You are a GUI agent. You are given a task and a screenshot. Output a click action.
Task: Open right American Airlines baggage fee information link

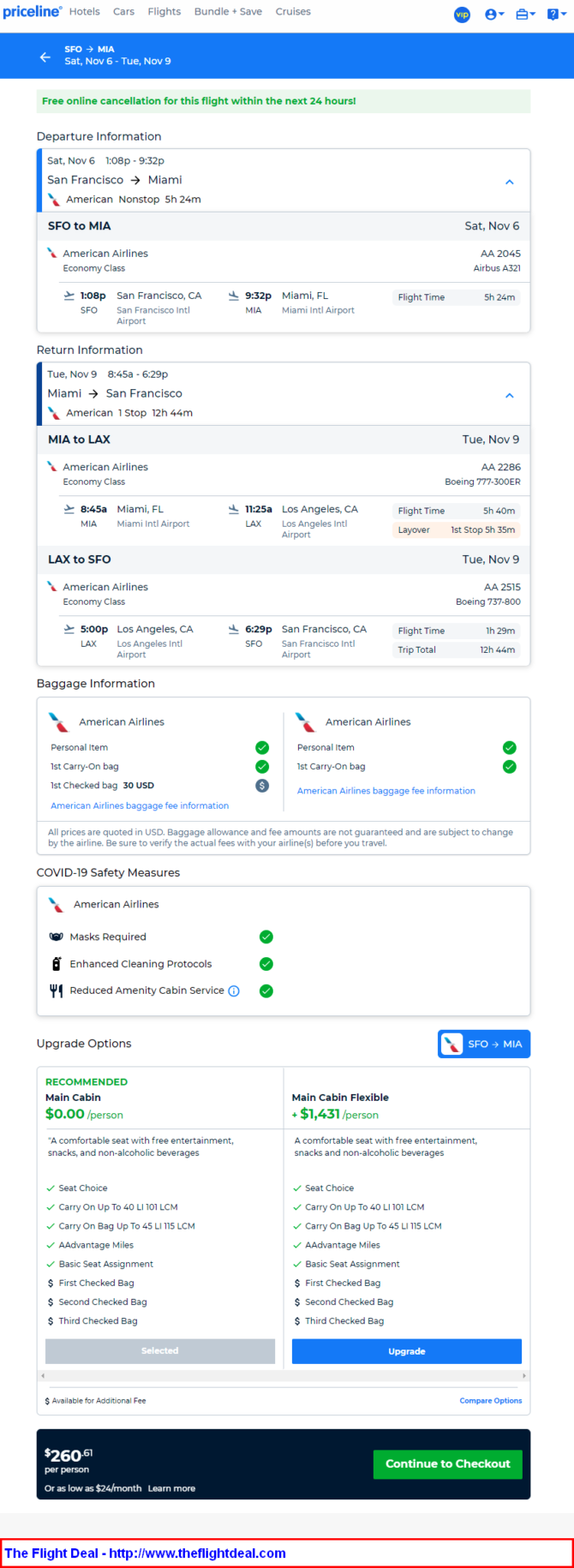[386, 791]
